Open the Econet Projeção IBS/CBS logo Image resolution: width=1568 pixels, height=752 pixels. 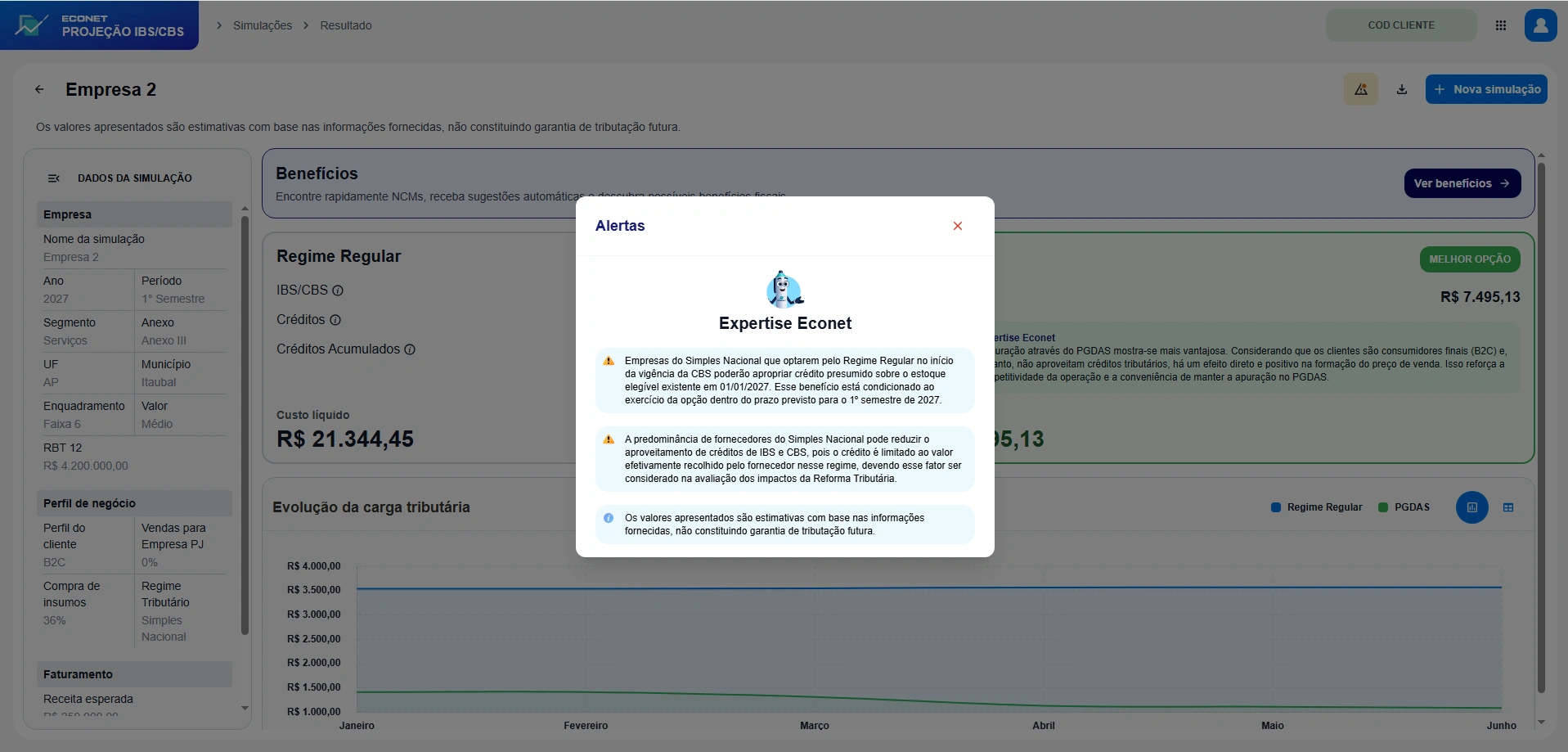[x=99, y=25]
